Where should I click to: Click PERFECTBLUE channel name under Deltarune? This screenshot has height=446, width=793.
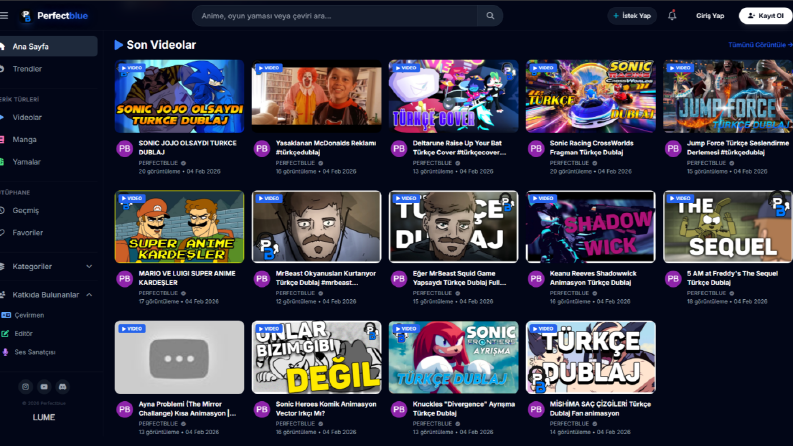pos(432,163)
